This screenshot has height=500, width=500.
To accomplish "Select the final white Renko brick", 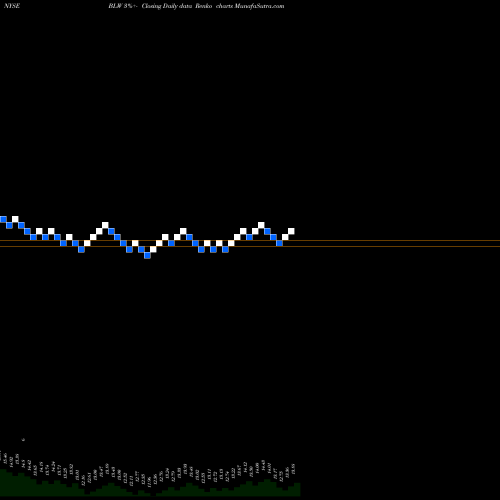I will coord(291,231).
